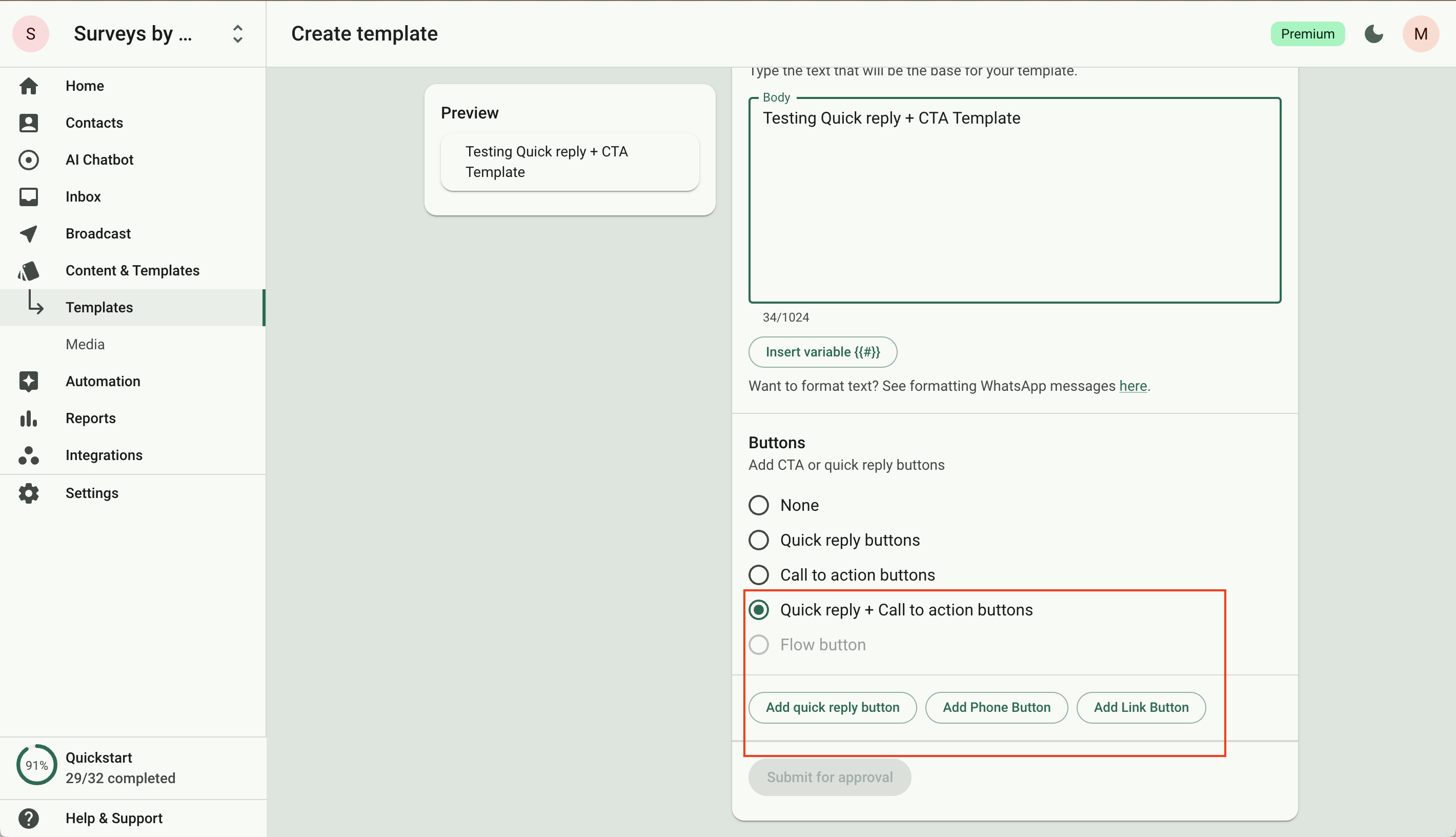This screenshot has width=1456, height=837.
Task: Open the Contacts menu item
Action: pos(94,123)
